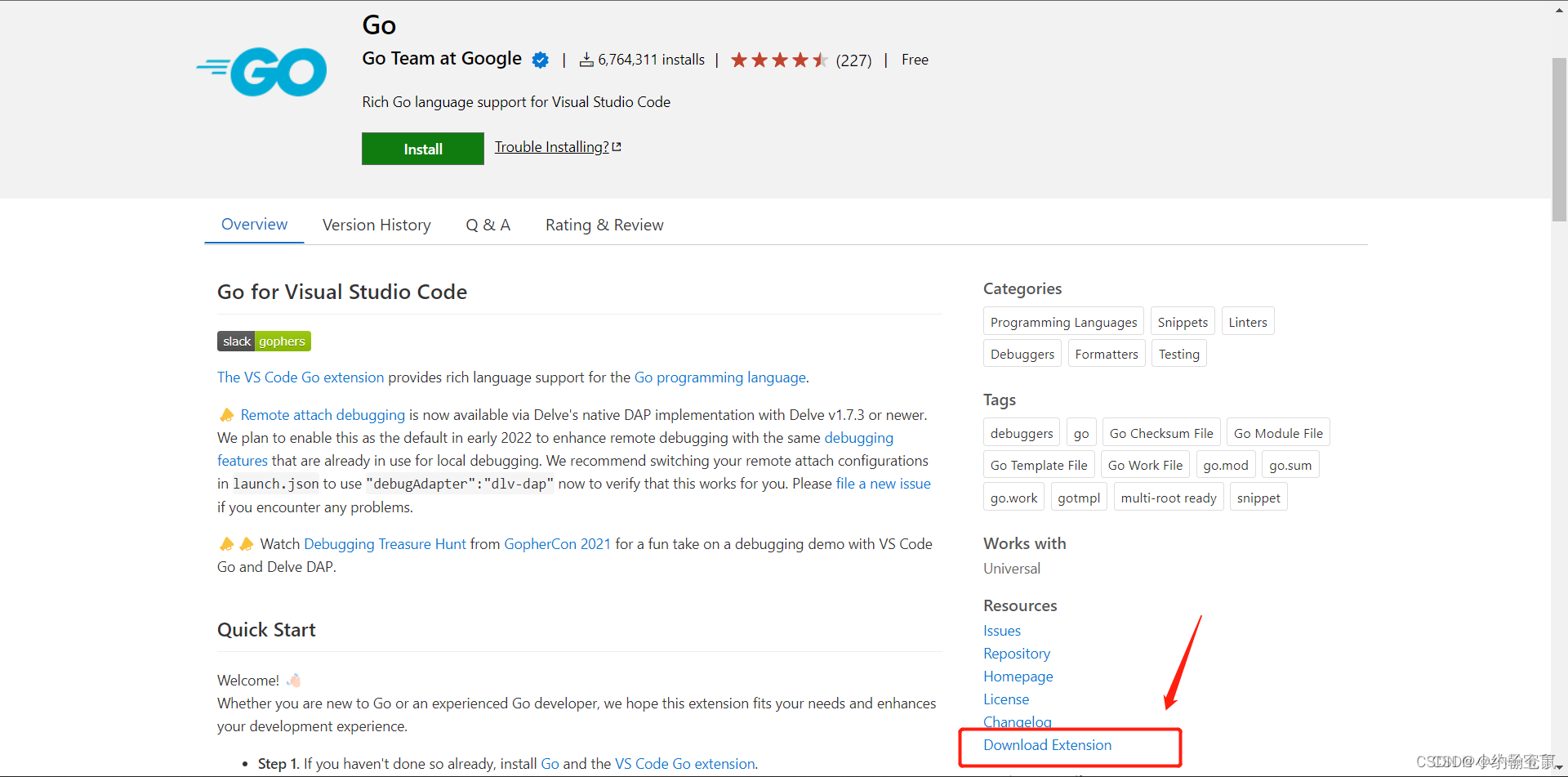This screenshot has height=777, width=1568.
Task: Click the go tag
Action: pos(1081,433)
